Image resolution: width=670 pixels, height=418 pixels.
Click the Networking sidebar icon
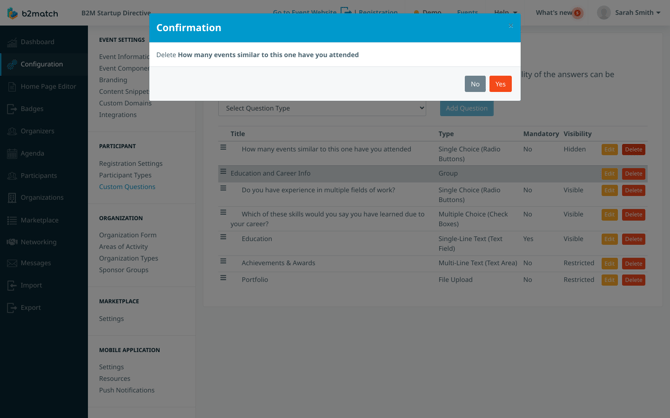pyautogui.click(x=12, y=242)
